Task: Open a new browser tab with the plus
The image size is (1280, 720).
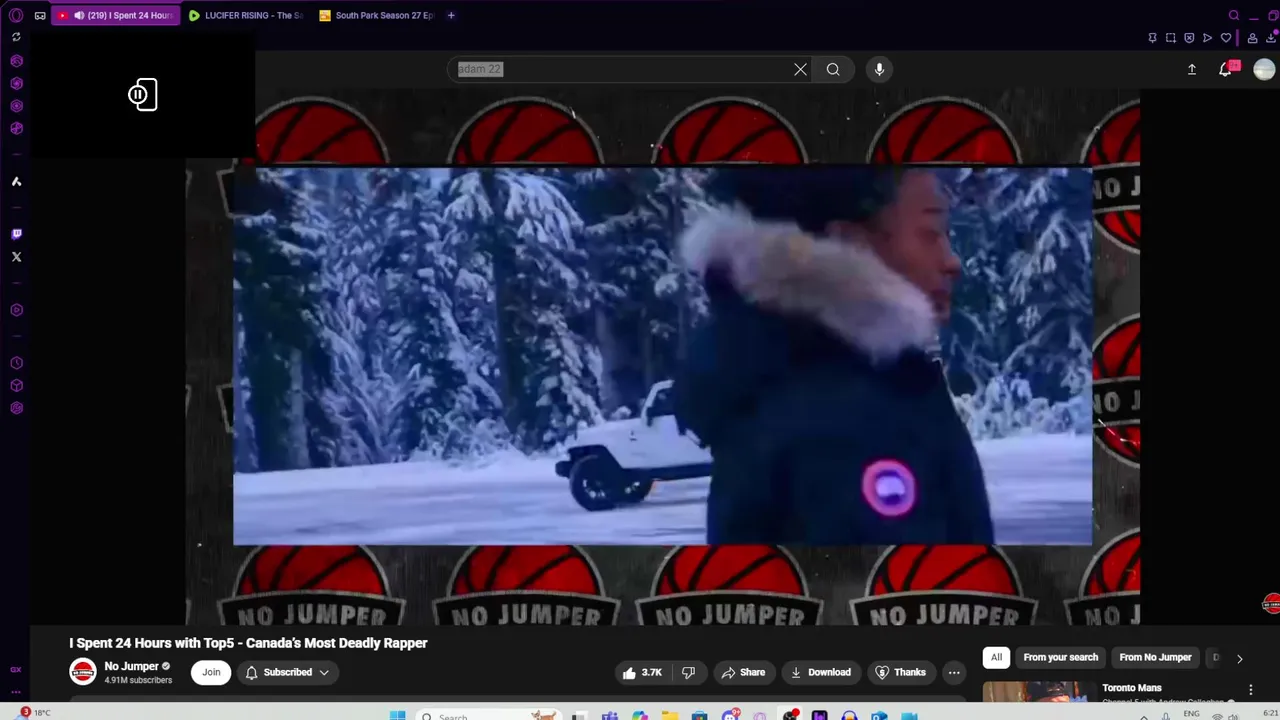Action: (451, 15)
